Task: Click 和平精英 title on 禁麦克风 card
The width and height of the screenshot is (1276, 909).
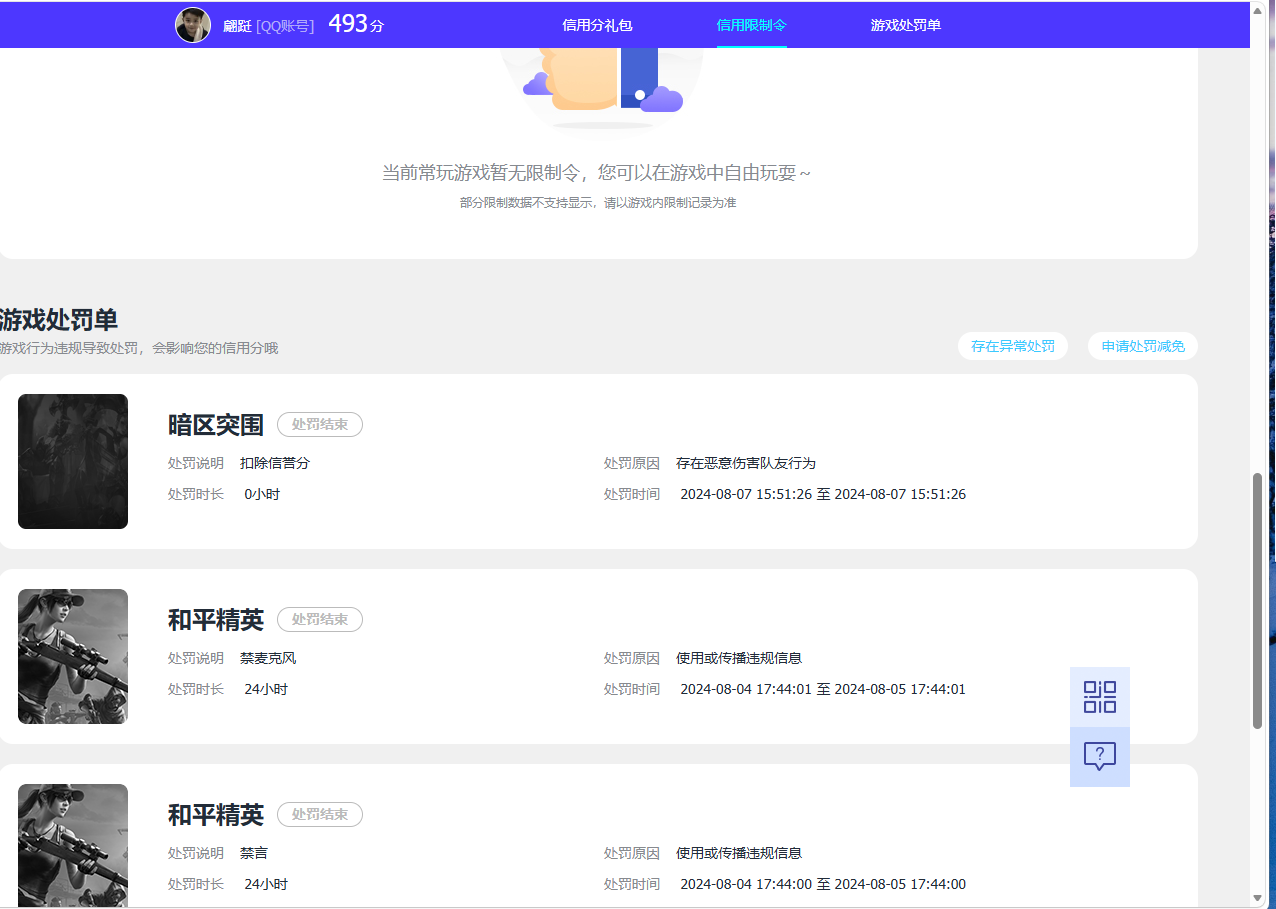Action: point(216,620)
